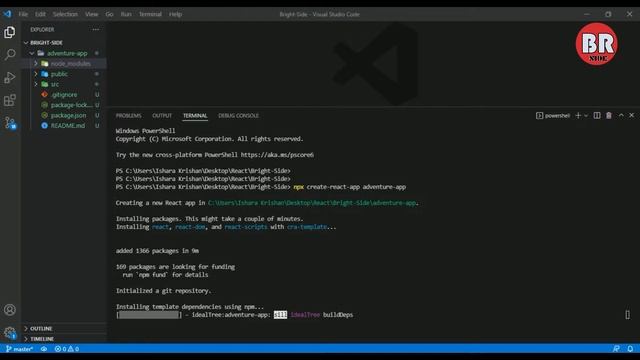Open the Edit menu
The width and height of the screenshot is (640, 360).
point(40,14)
